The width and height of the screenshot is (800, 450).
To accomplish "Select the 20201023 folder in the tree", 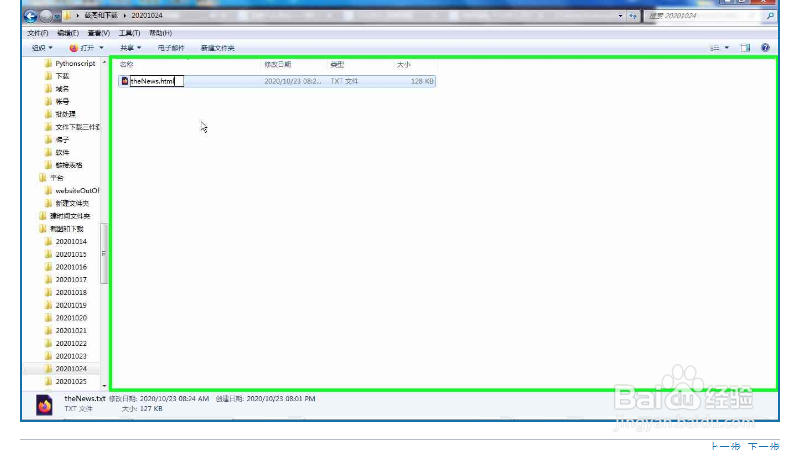I will coord(71,356).
